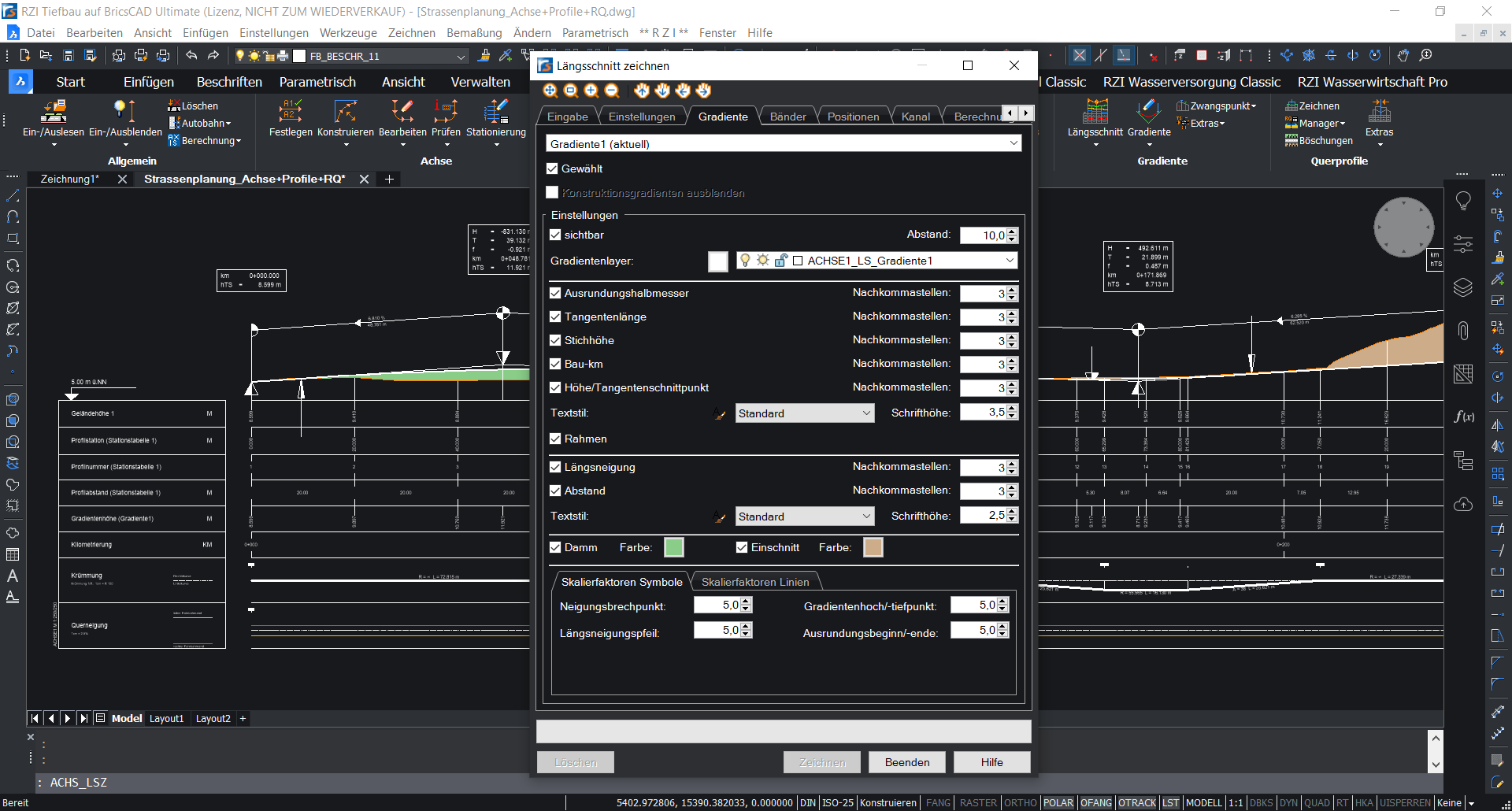
Task: Toggle the Stichhöhe checkbox
Action: [555, 340]
